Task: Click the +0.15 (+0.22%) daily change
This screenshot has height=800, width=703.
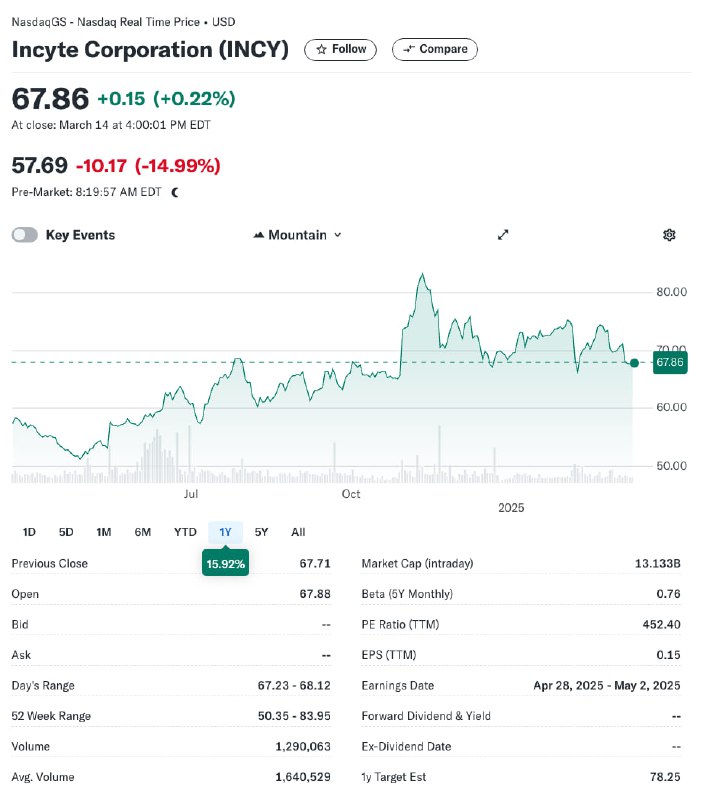Action: tap(166, 98)
